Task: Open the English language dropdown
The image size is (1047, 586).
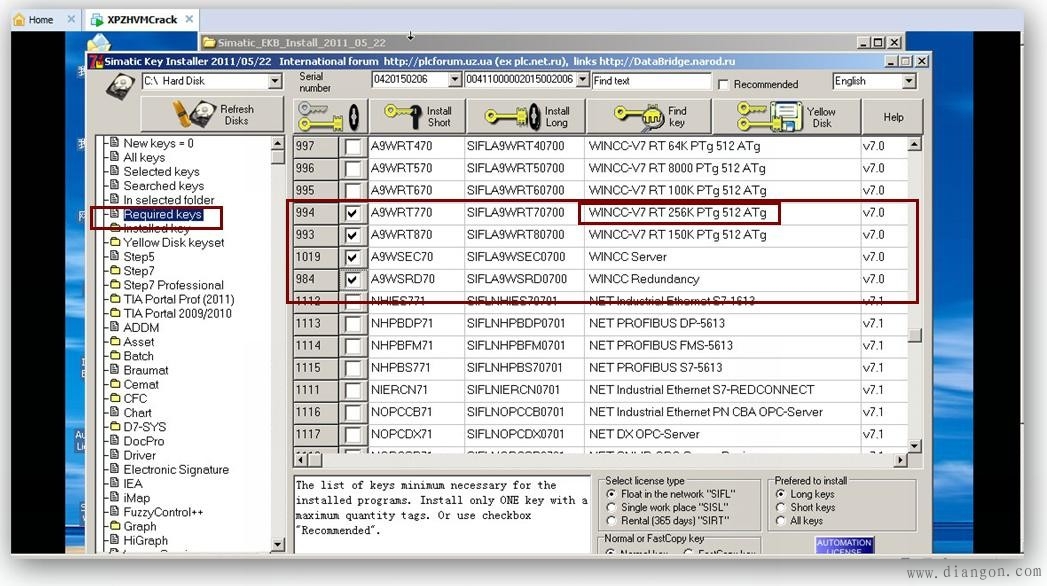Action: pyautogui.click(x=908, y=81)
